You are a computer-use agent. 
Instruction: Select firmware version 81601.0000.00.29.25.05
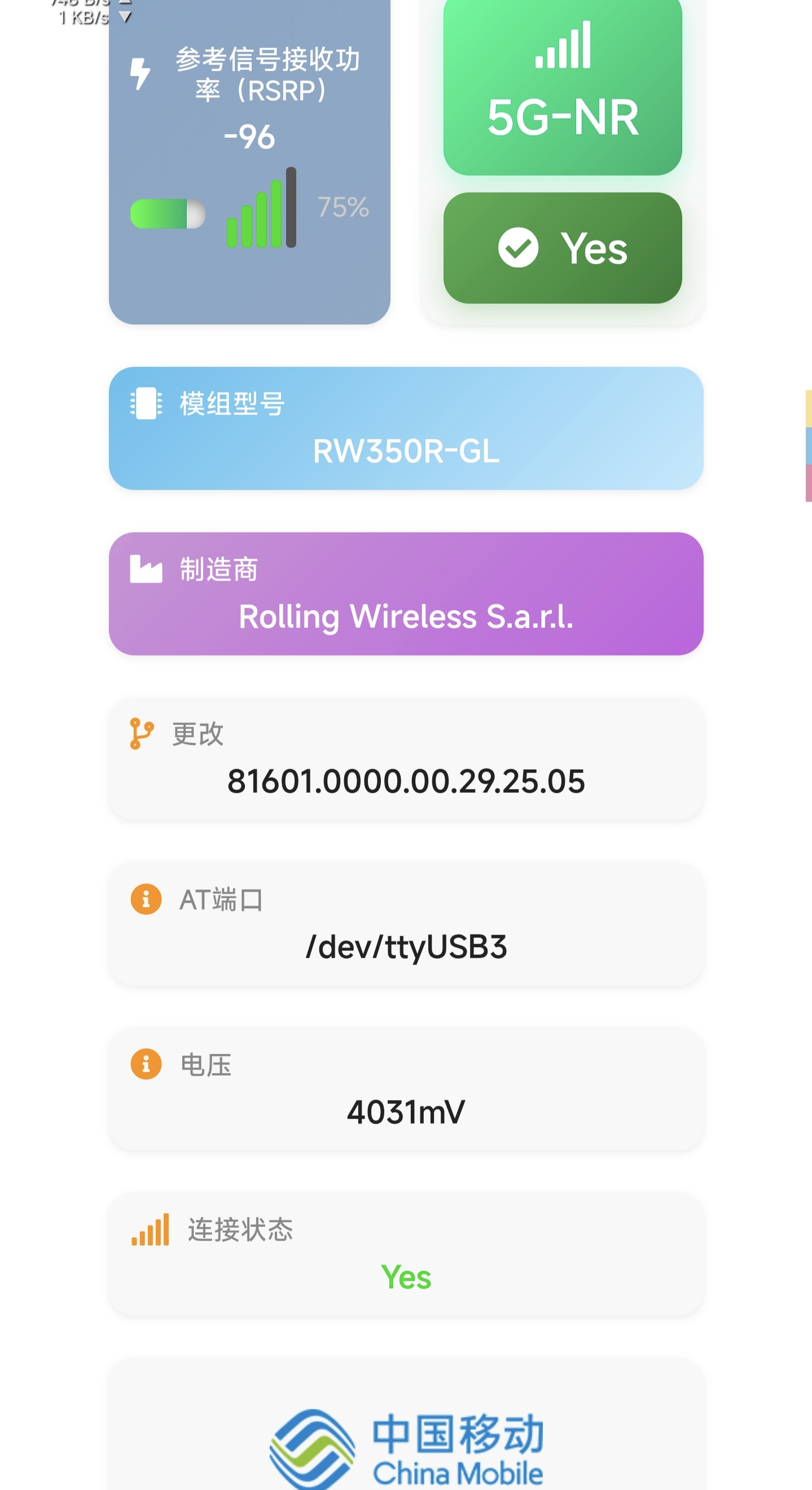pos(406,781)
